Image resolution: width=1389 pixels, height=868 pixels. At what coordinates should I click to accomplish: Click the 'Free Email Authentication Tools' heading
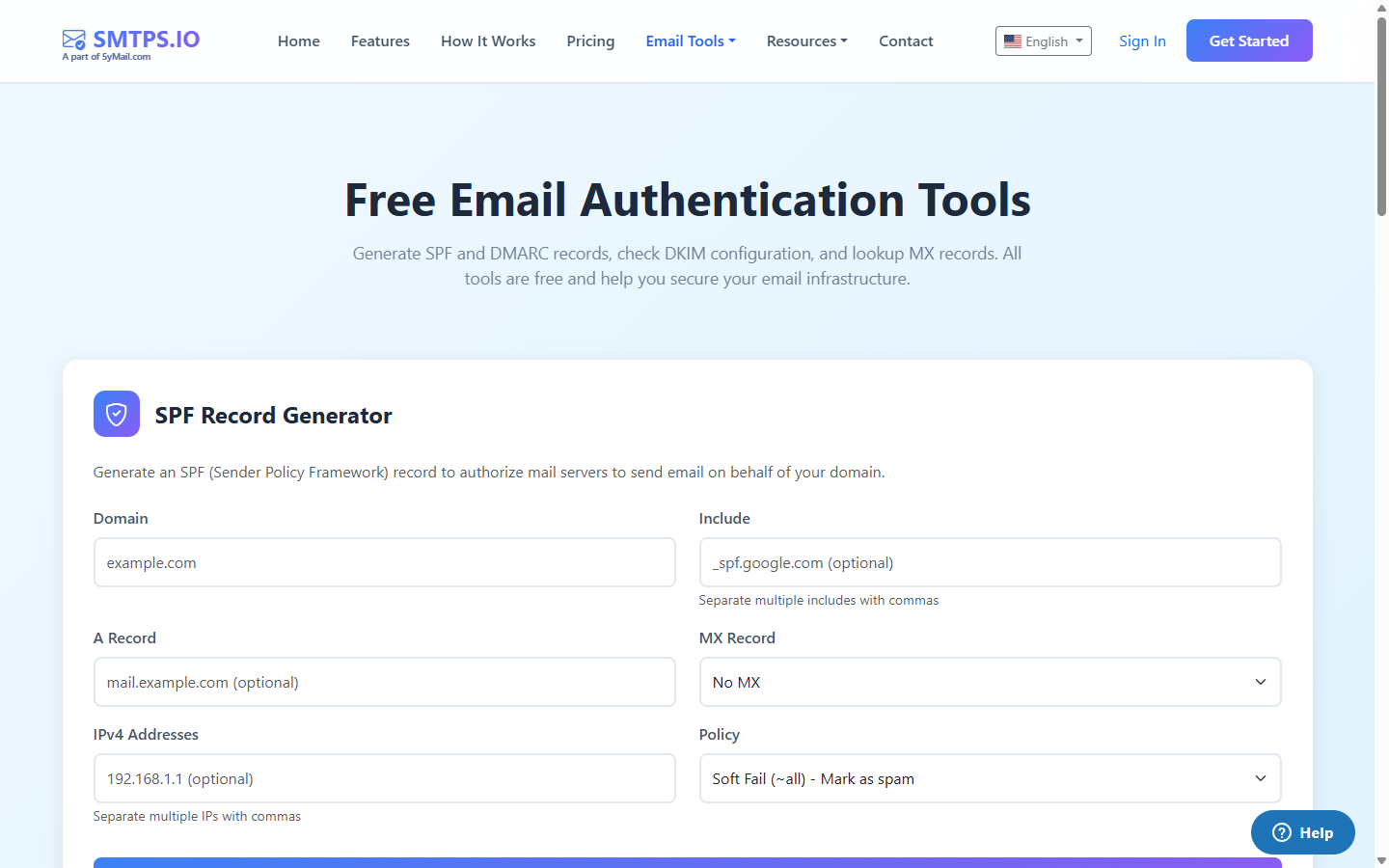click(688, 201)
